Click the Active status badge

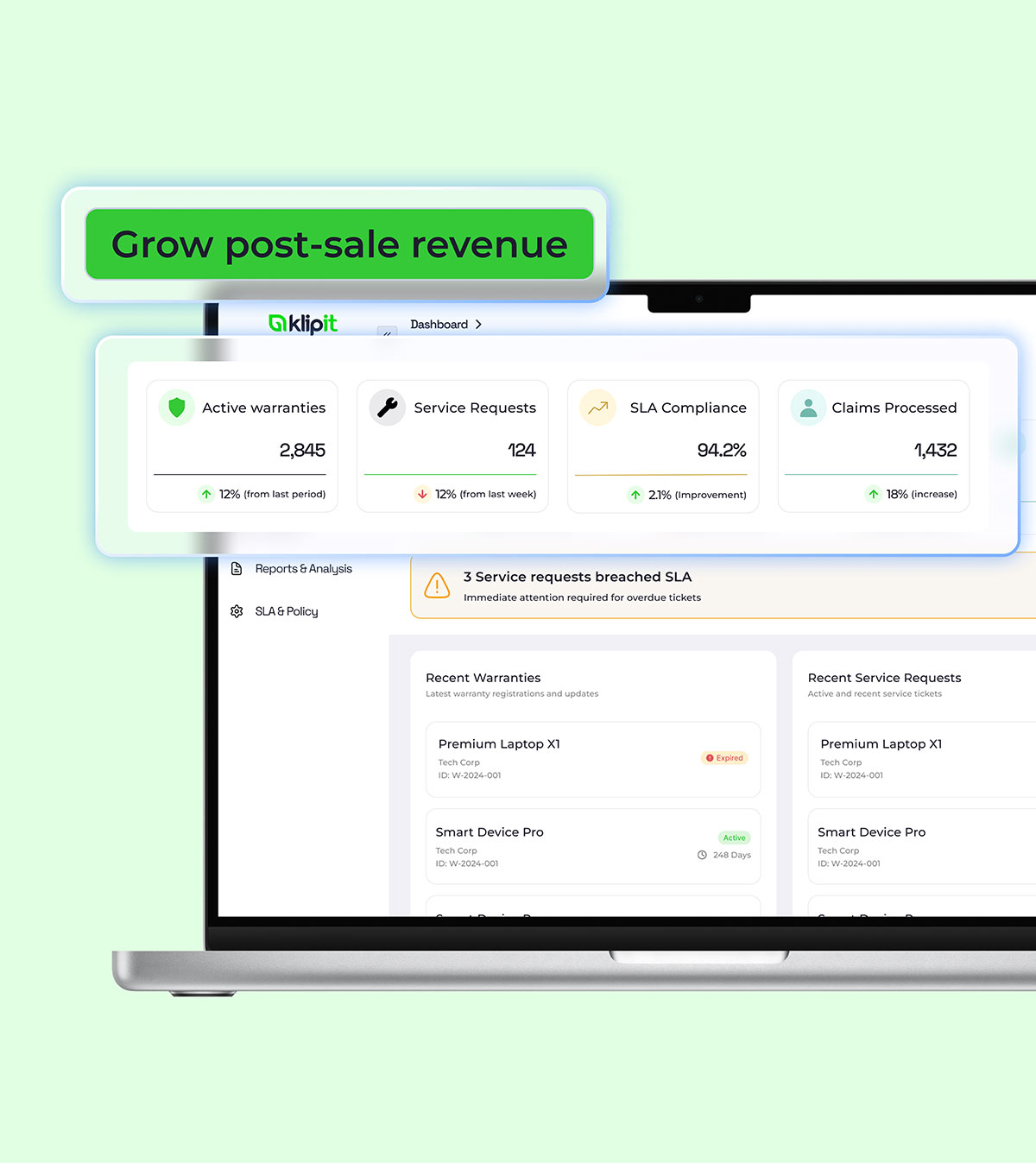[x=734, y=837]
